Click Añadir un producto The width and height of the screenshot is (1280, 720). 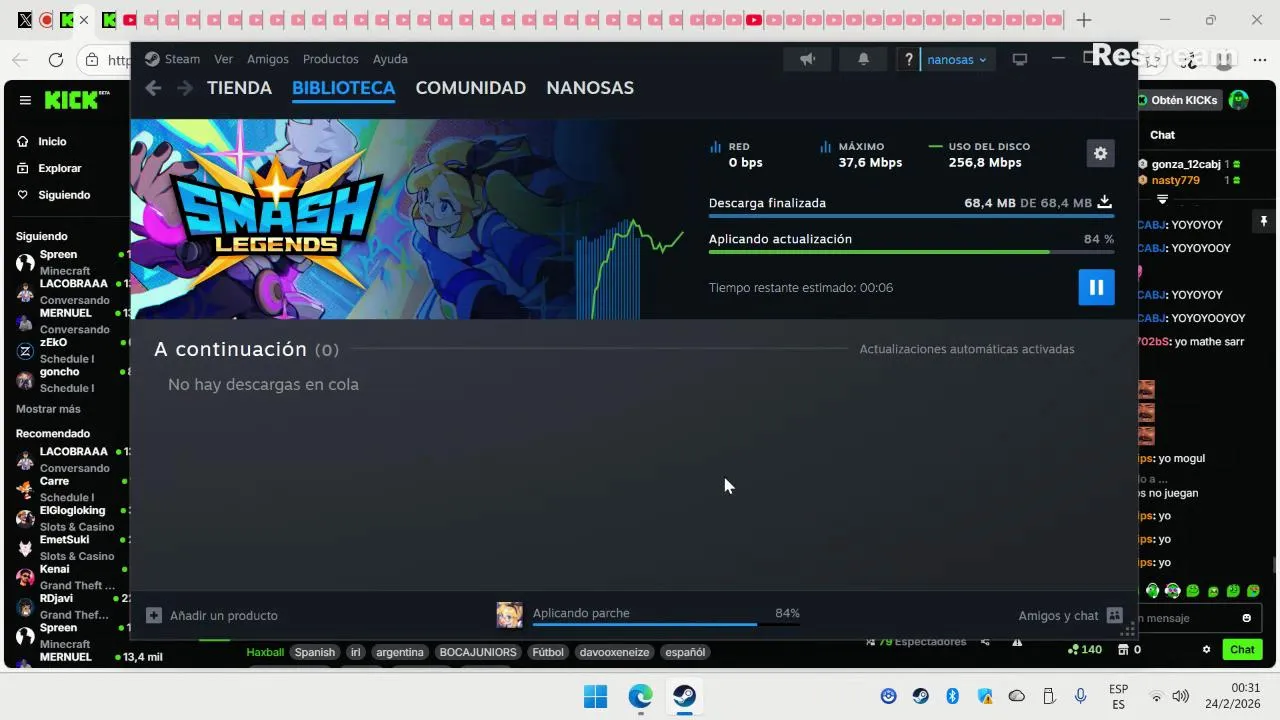pyautogui.click(x=212, y=615)
